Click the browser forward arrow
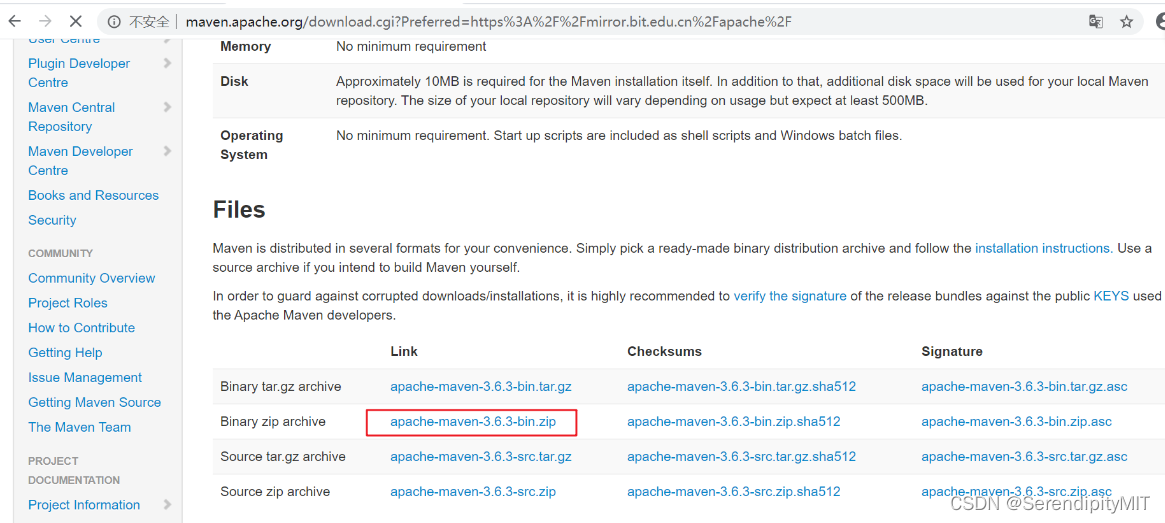The height and width of the screenshot is (523, 1165). (x=45, y=22)
